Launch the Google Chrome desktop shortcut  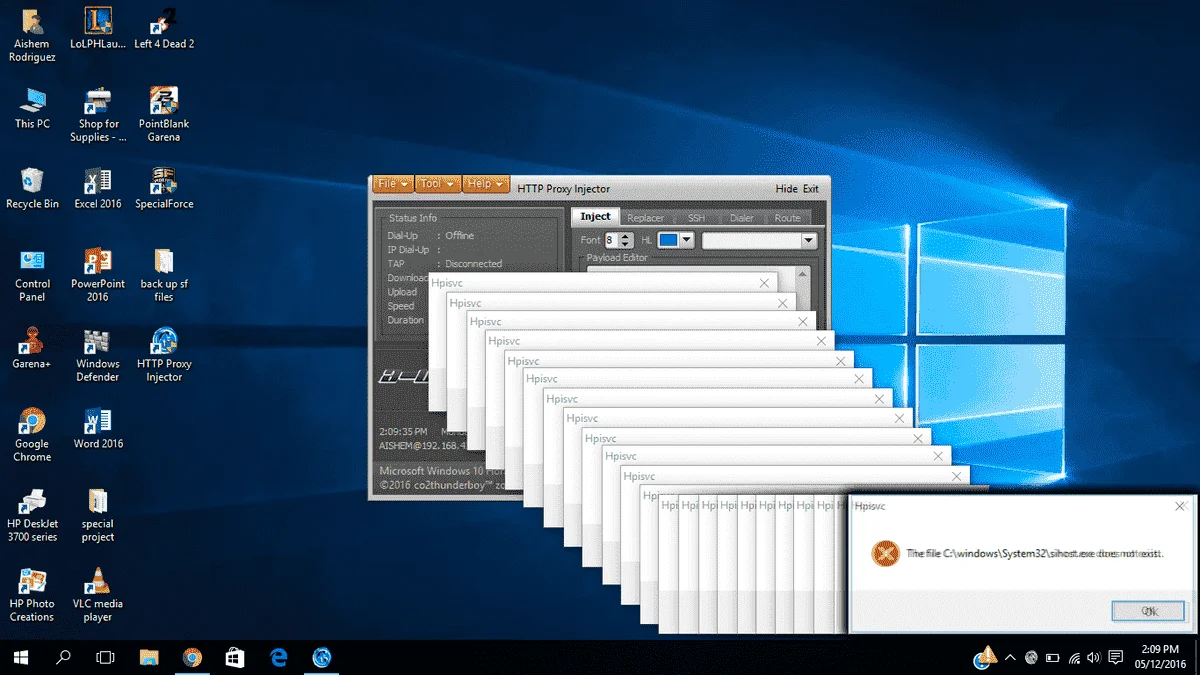coord(32,434)
